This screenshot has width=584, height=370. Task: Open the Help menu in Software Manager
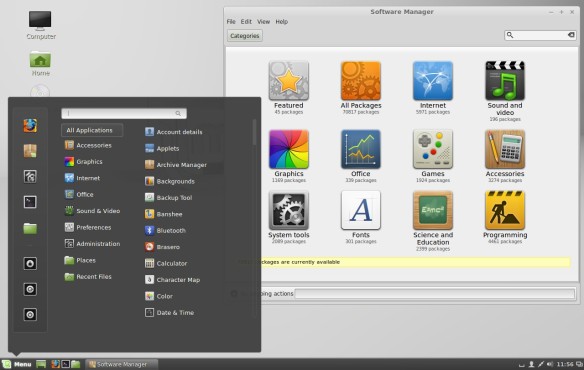pos(282,22)
